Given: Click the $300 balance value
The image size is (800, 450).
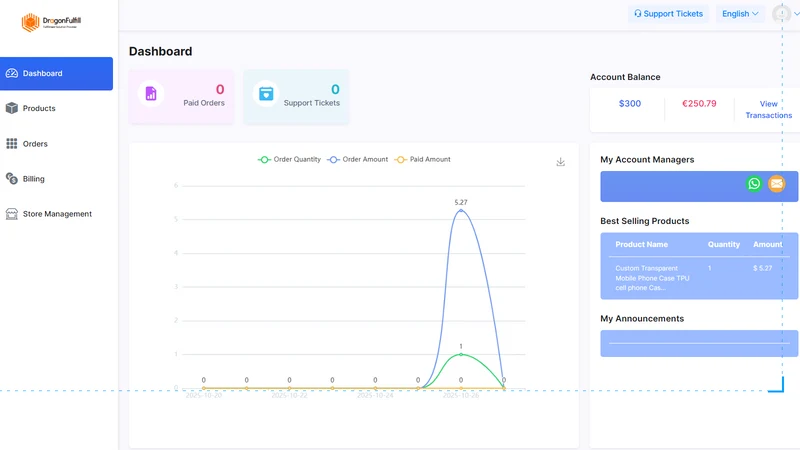Looking at the screenshot, I should coord(630,104).
